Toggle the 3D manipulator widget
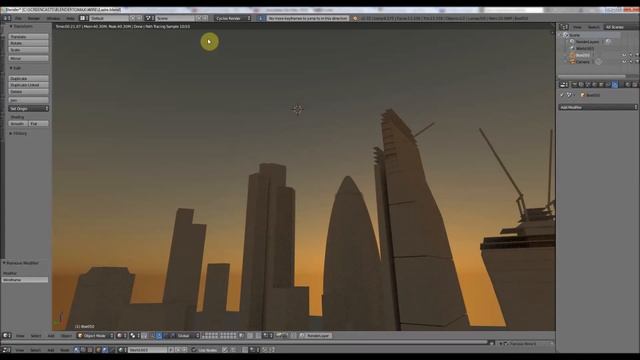640x360 pixels. tap(151, 336)
